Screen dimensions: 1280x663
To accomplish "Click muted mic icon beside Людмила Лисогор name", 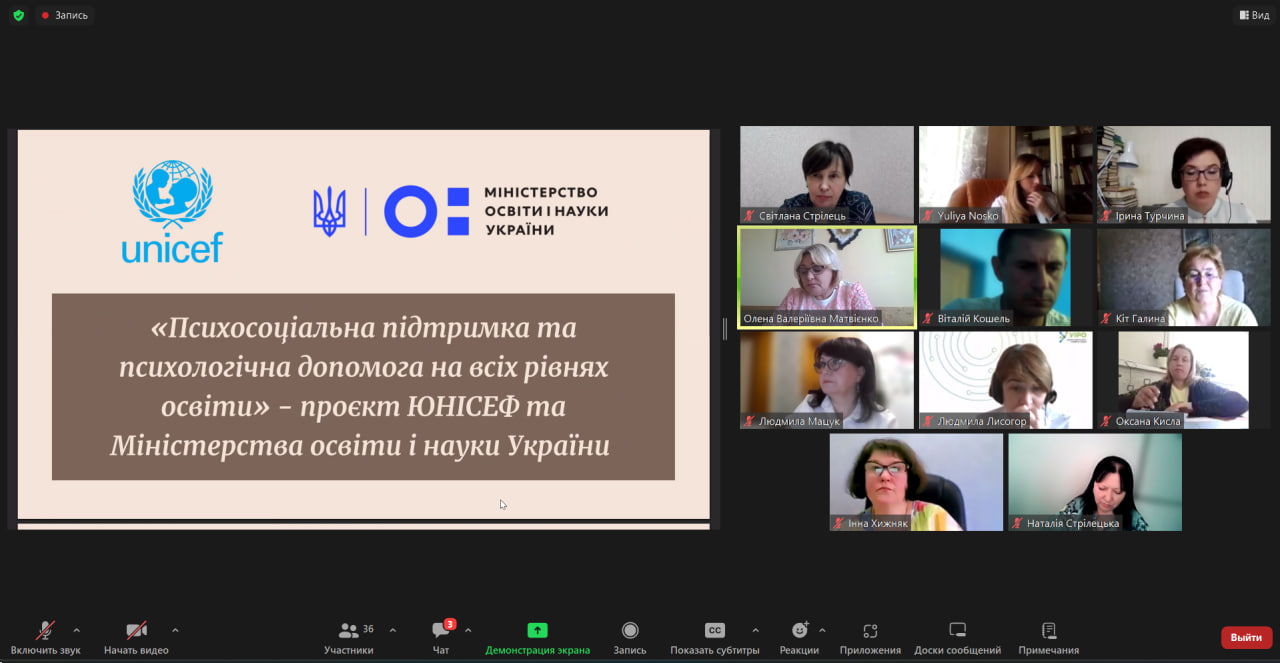I will coord(928,421).
